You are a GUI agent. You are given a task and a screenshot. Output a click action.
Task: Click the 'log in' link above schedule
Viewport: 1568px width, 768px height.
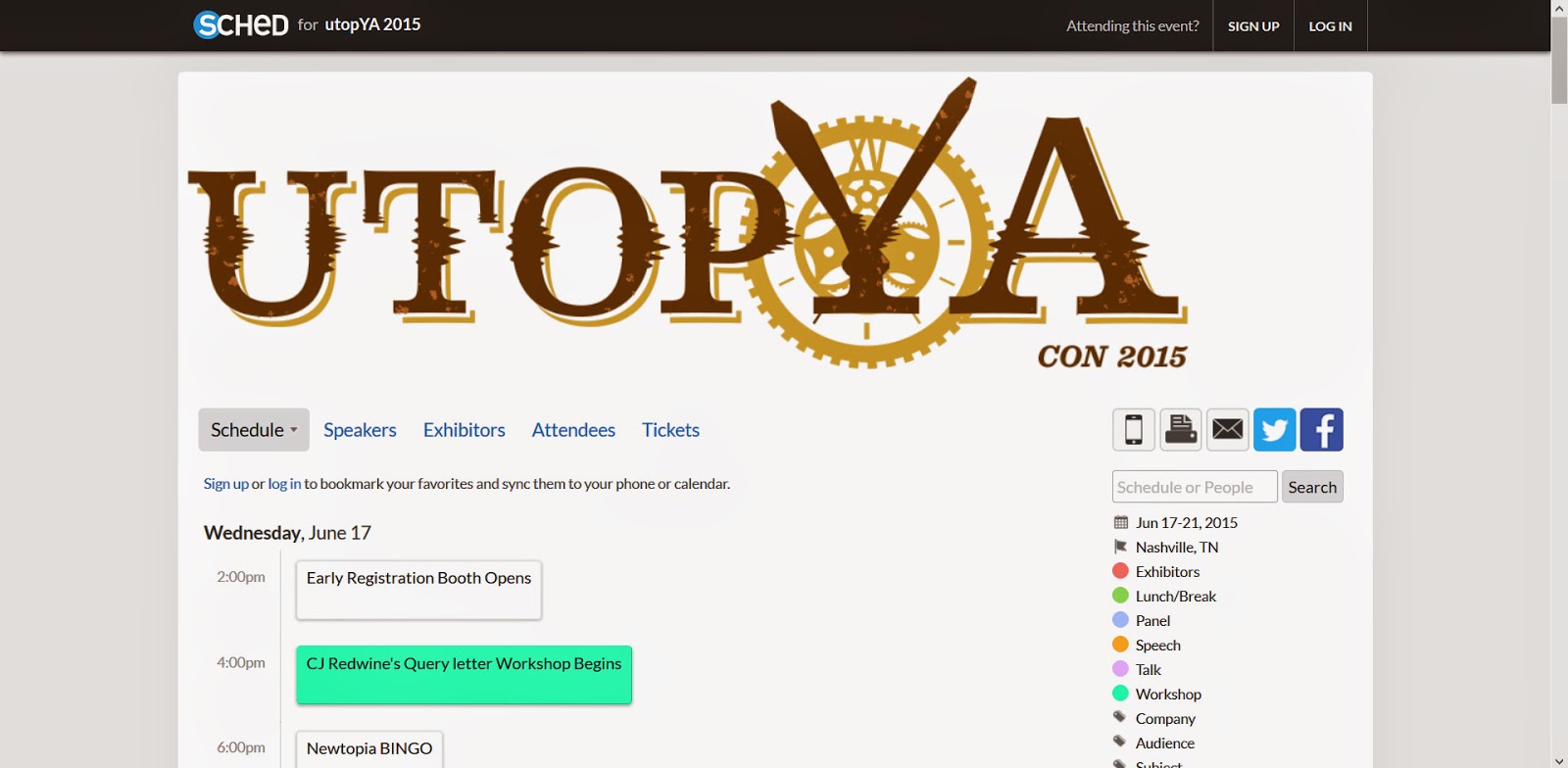(x=285, y=484)
